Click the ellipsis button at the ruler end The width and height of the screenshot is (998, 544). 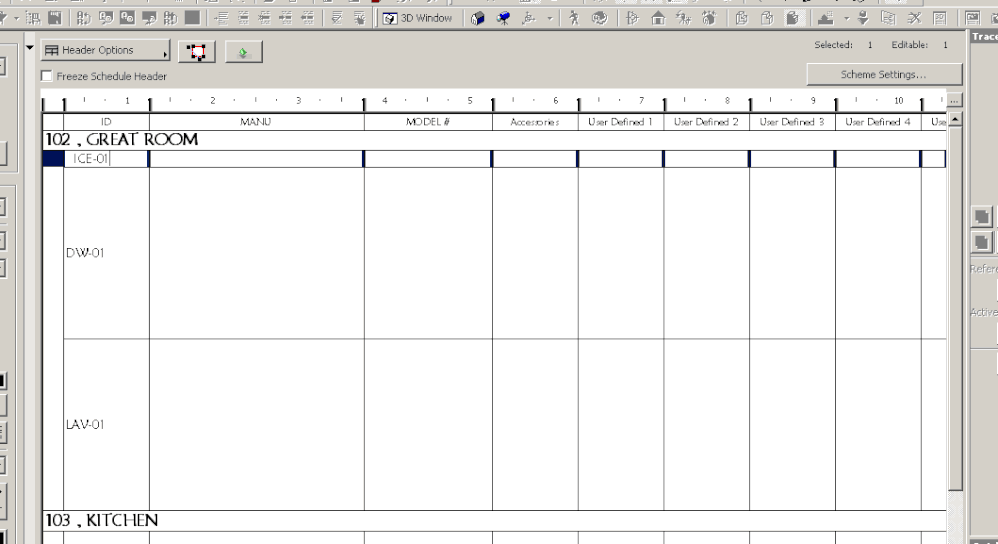[953, 101]
